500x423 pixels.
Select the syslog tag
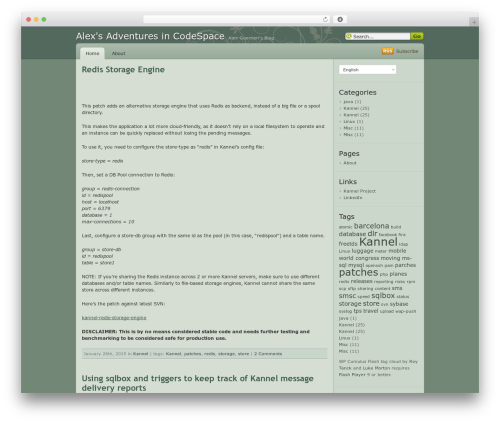(345, 311)
